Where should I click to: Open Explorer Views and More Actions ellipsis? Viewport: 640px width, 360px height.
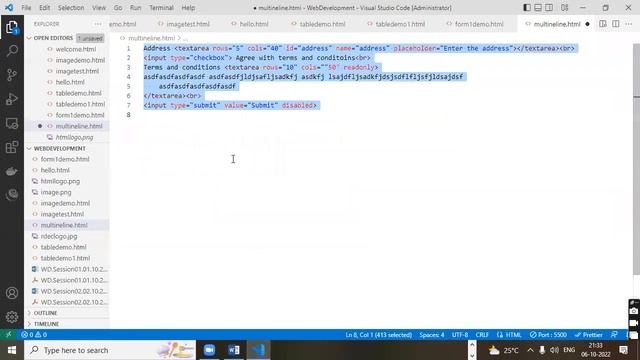pyautogui.click(x=98, y=24)
